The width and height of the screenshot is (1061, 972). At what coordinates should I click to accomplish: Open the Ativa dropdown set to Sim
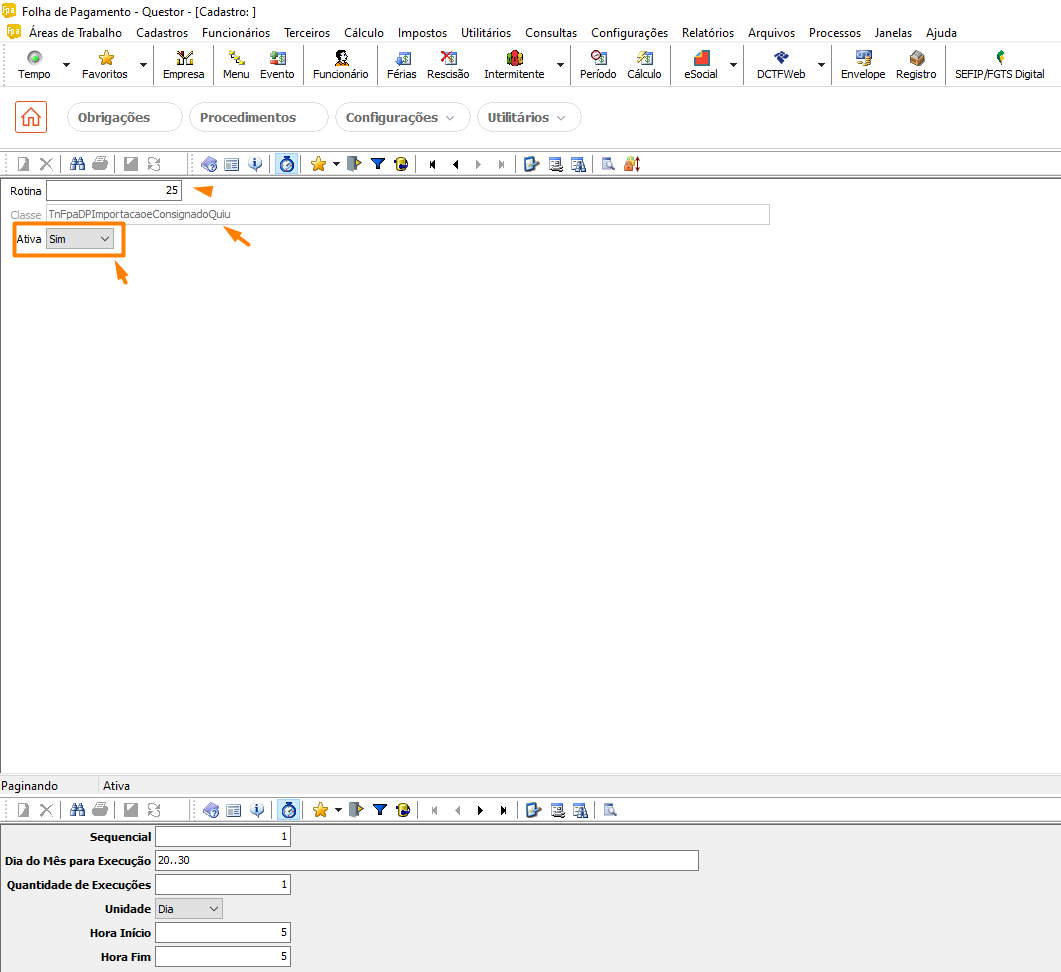pos(81,240)
